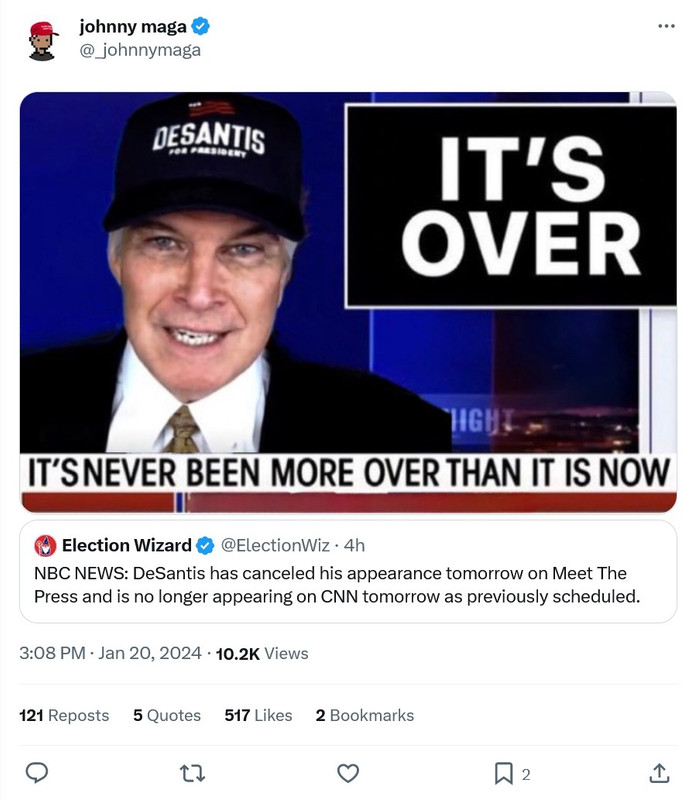Click the 3:08 PM Jan 20, 2024 timestamp
The image size is (695, 800).
point(110,653)
